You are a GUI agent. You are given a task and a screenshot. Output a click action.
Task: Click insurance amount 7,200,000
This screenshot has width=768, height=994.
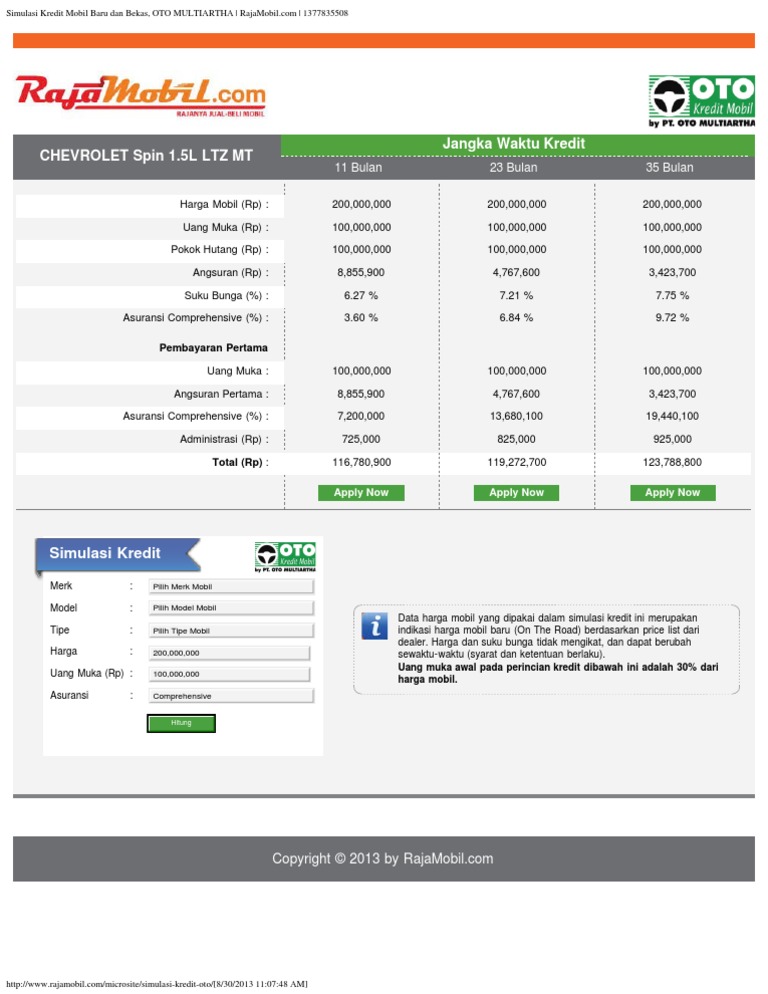pos(361,416)
